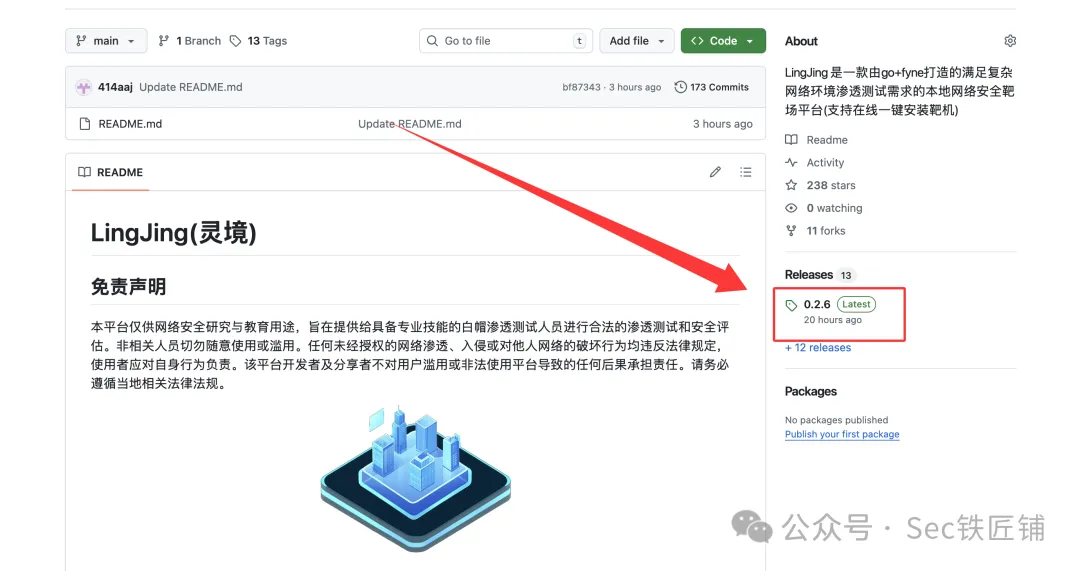Open the Readme link in About
The width and height of the screenshot is (1080, 571).
(x=816, y=140)
